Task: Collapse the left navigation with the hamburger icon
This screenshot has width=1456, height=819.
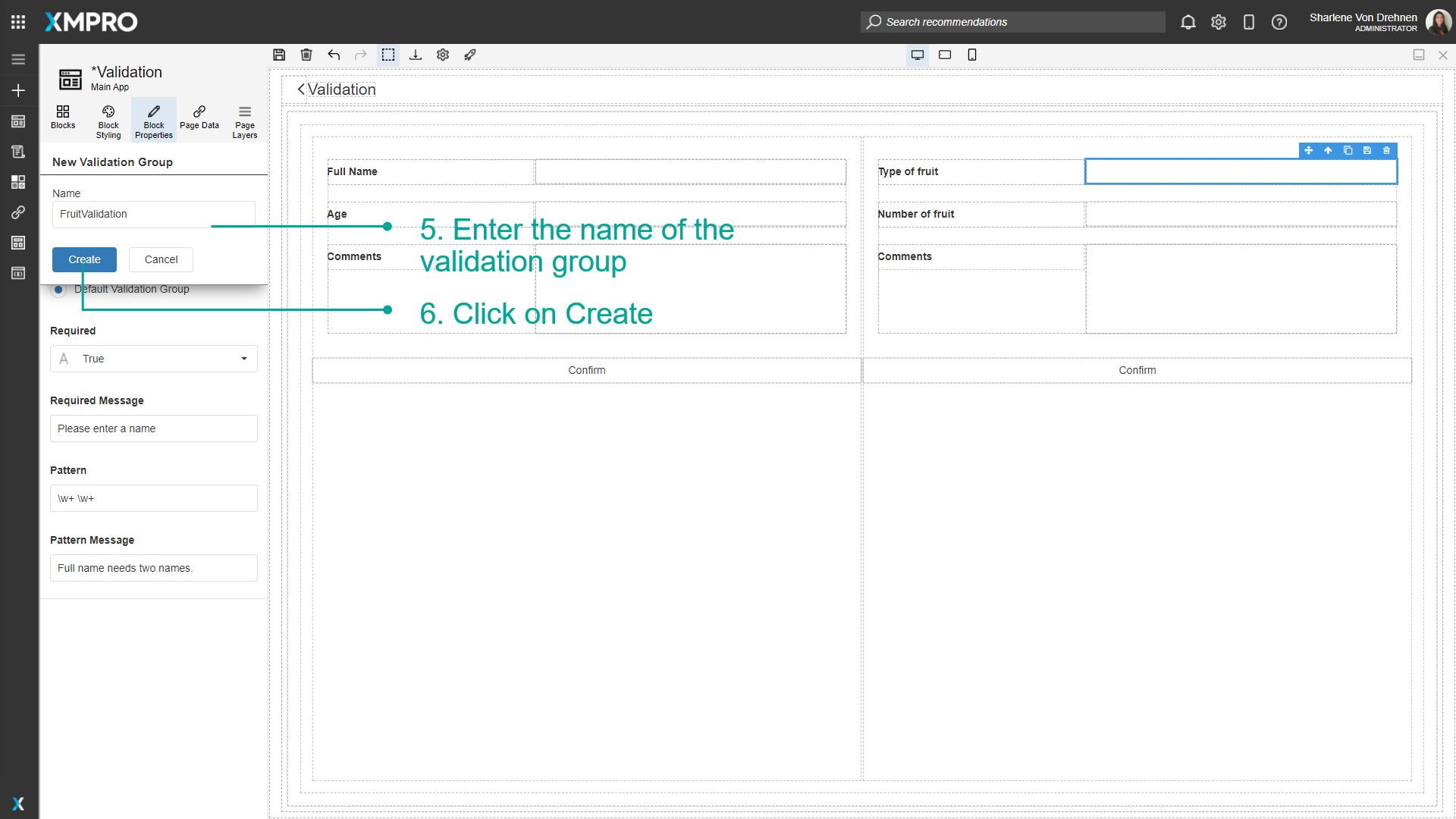Action: [18, 58]
